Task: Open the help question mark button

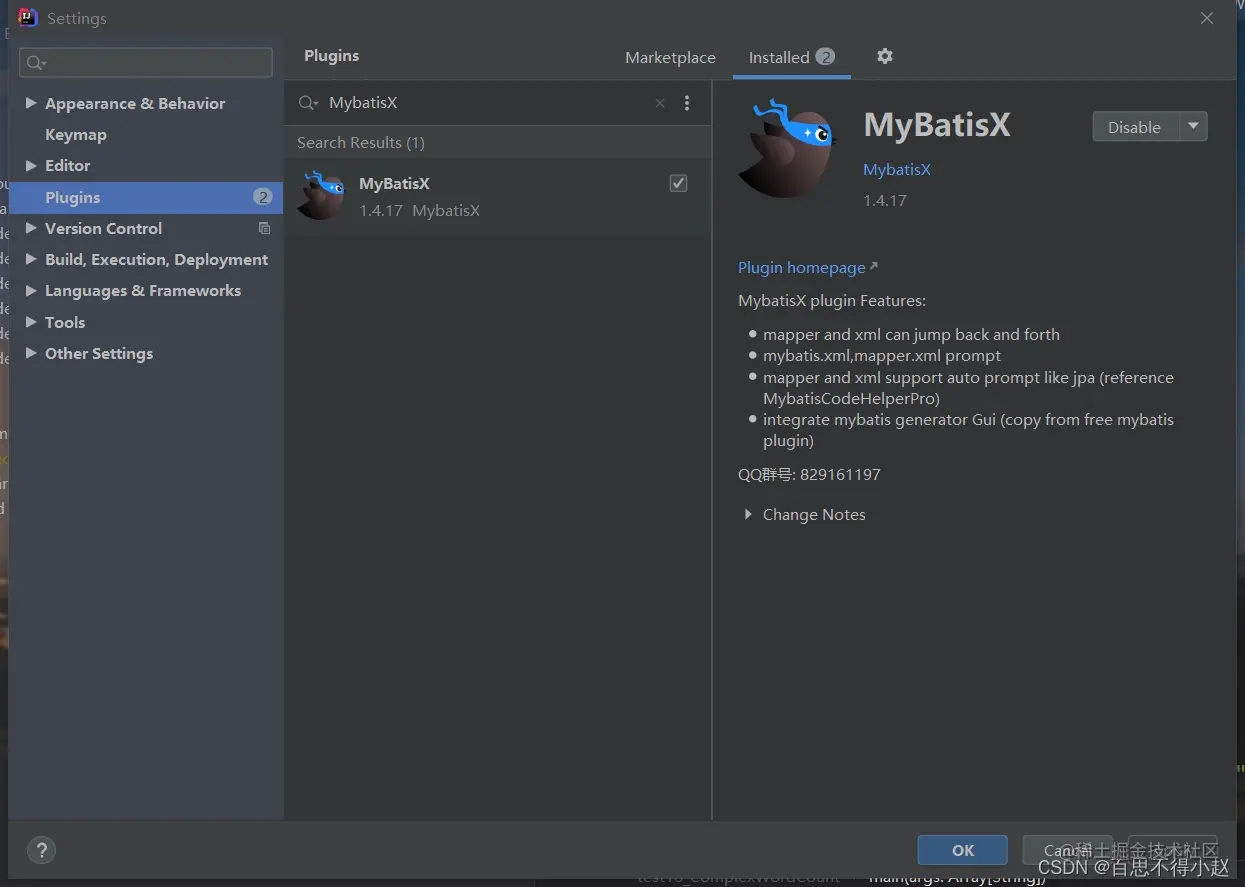Action: [41, 850]
